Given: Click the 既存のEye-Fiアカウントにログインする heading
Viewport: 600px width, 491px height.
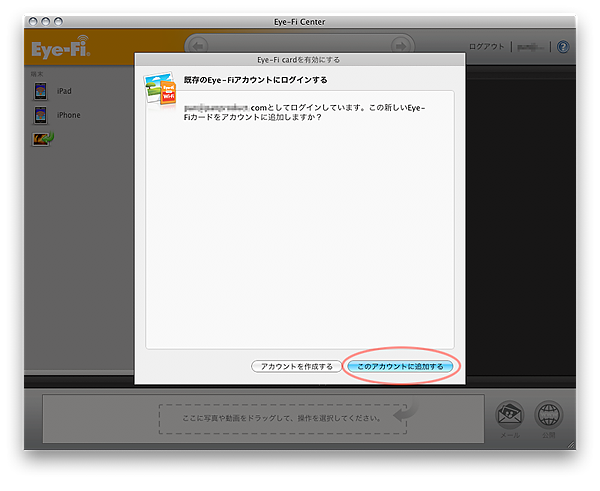Looking at the screenshot, I should (x=255, y=80).
